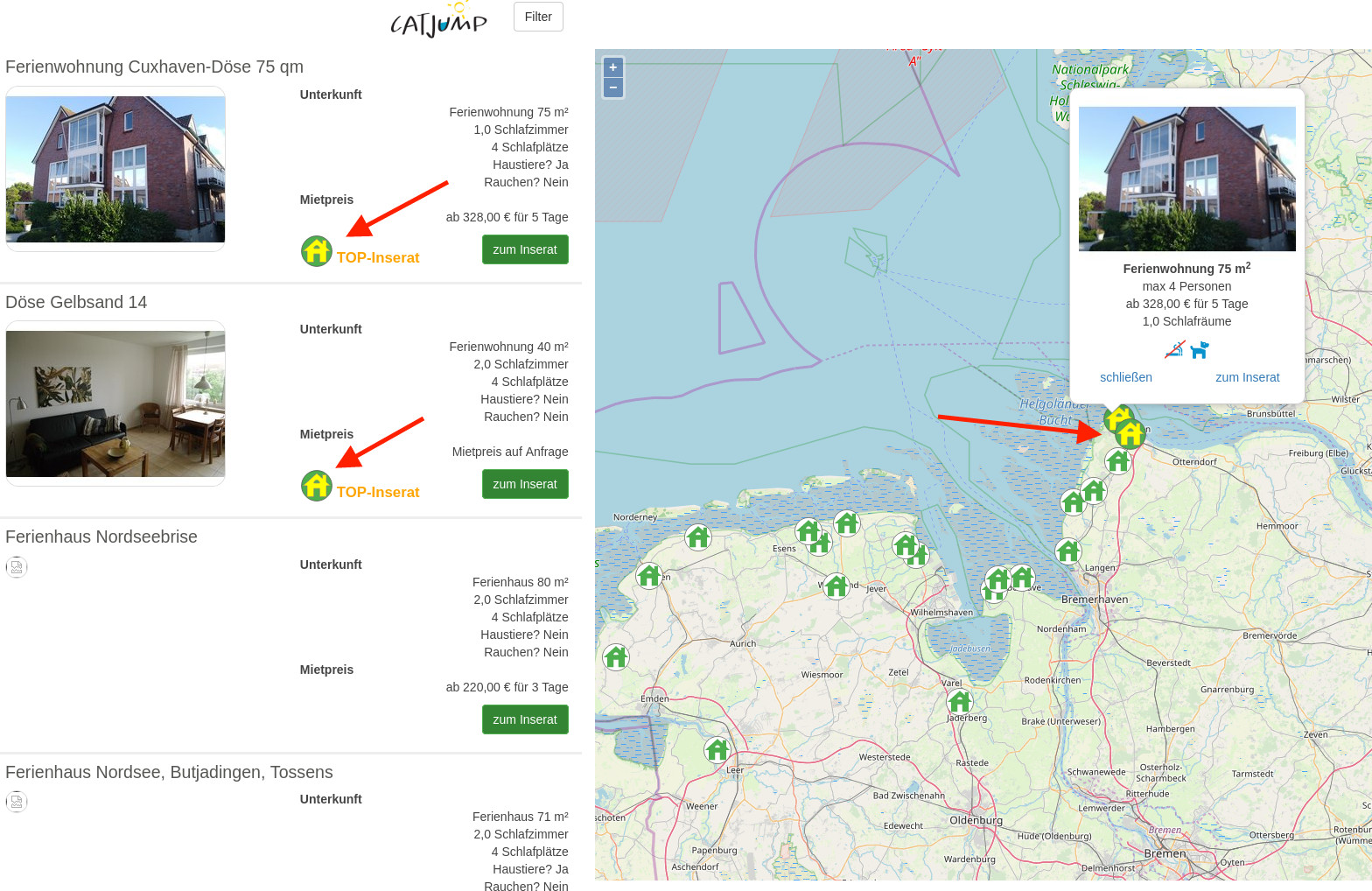This screenshot has height=891, width=1372.
Task: Open the Döse Gelbsand living room photo
Action: click(115, 403)
